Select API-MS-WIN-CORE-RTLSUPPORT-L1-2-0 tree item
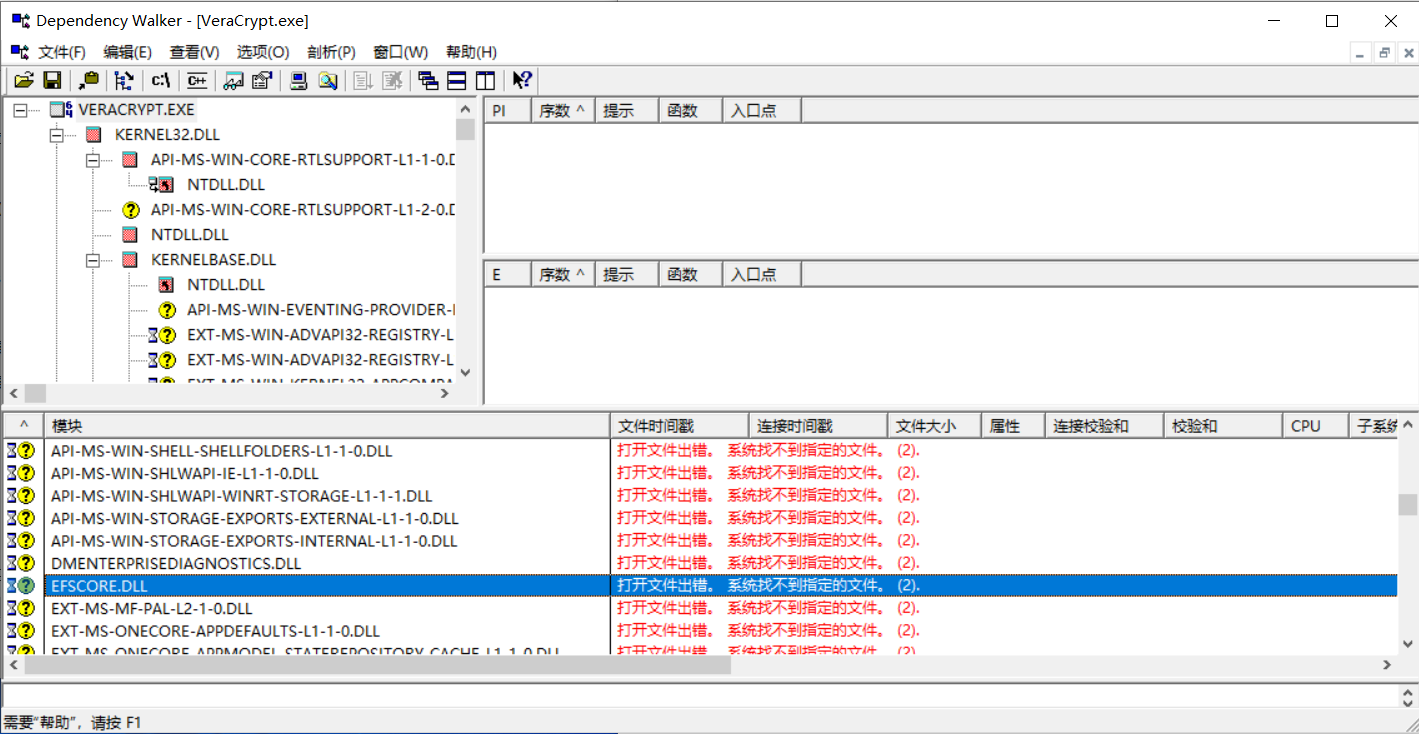Image resolution: width=1419 pixels, height=734 pixels. 303,209
